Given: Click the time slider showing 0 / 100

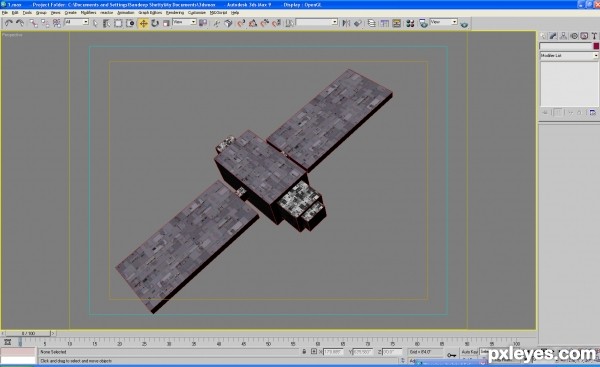Looking at the screenshot, I should 29,333.
